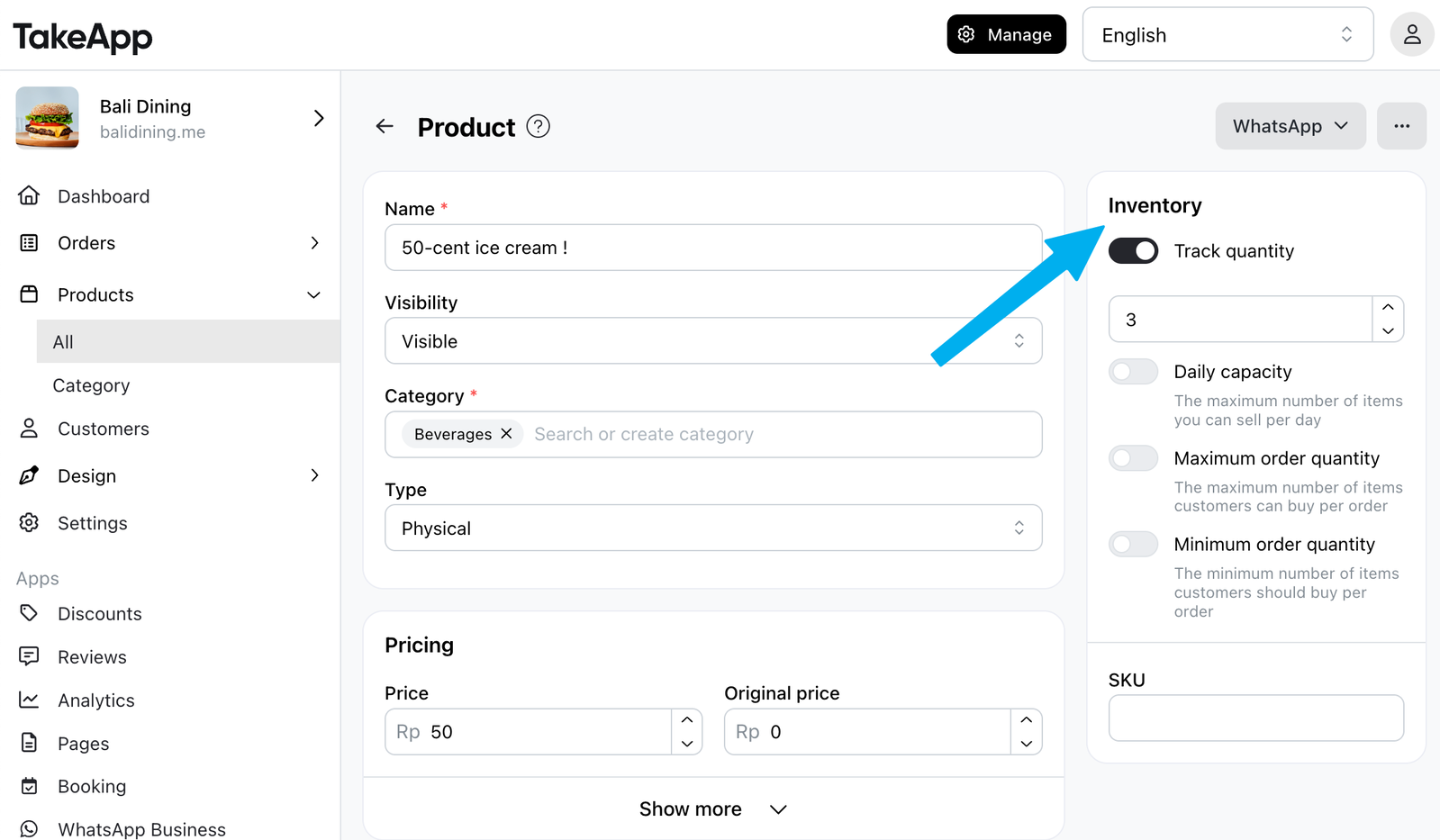This screenshot has height=840, width=1440.
Task: Remove the Beverages category tag
Action: coord(506,434)
